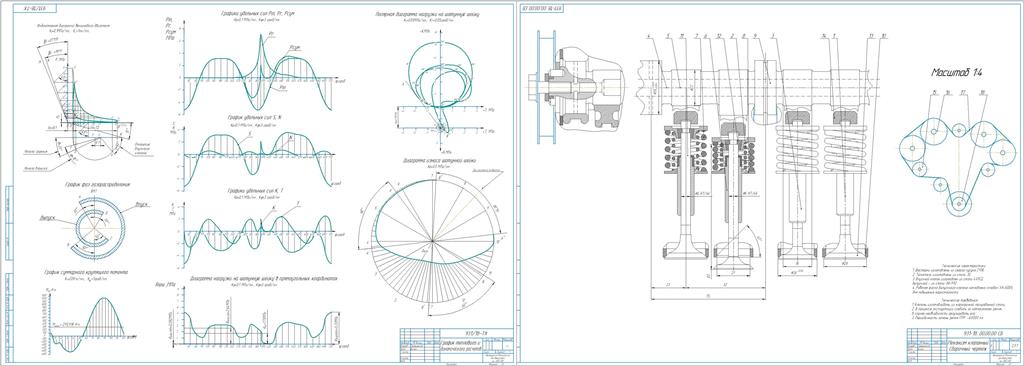
Task: Select the "Выпуск" label on phases chart
Action: [x=48, y=218]
